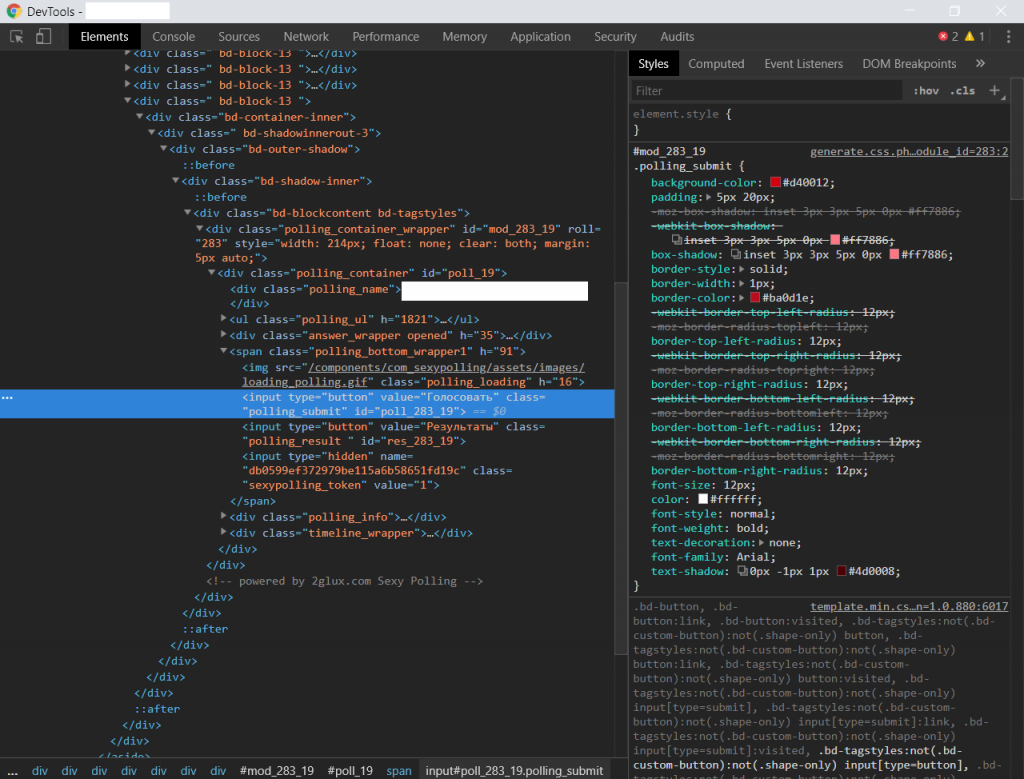Switch to the Event Listeners tab
Image resolution: width=1024 pixels, height=779 pixels.
pyautogui.click(x=803, y=63)
